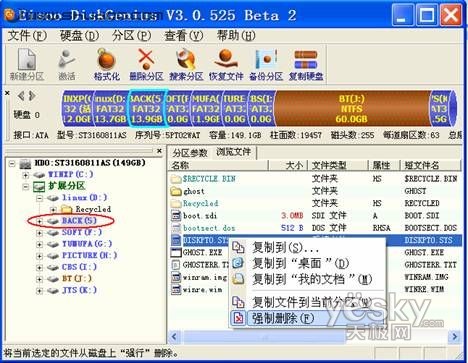Click the 备份分区 backup partition icon
Screen dimensions: 468x363
click(266, 65)
